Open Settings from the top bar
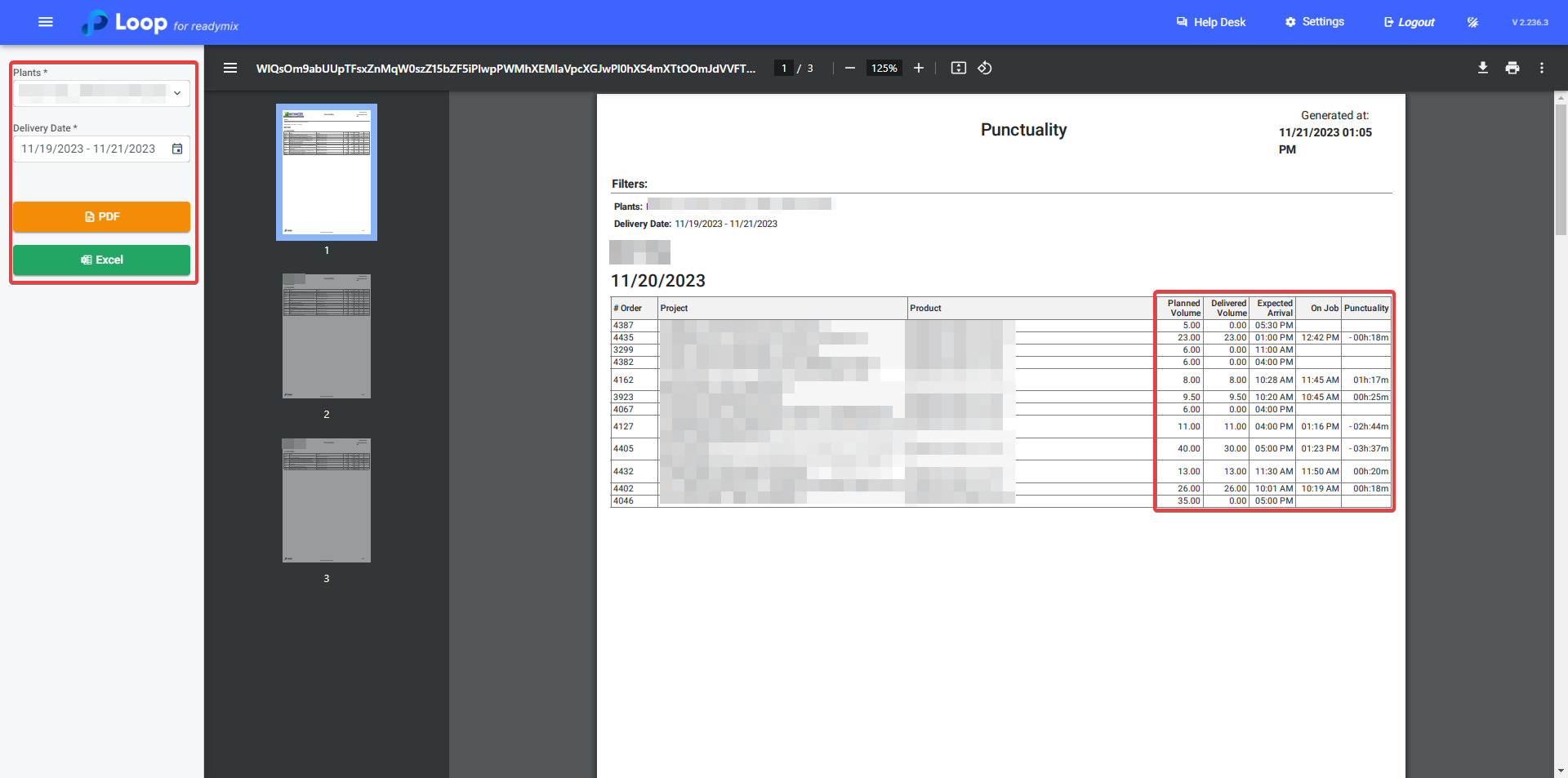This screenshot has height=778, width=1568. (1314, 22)
